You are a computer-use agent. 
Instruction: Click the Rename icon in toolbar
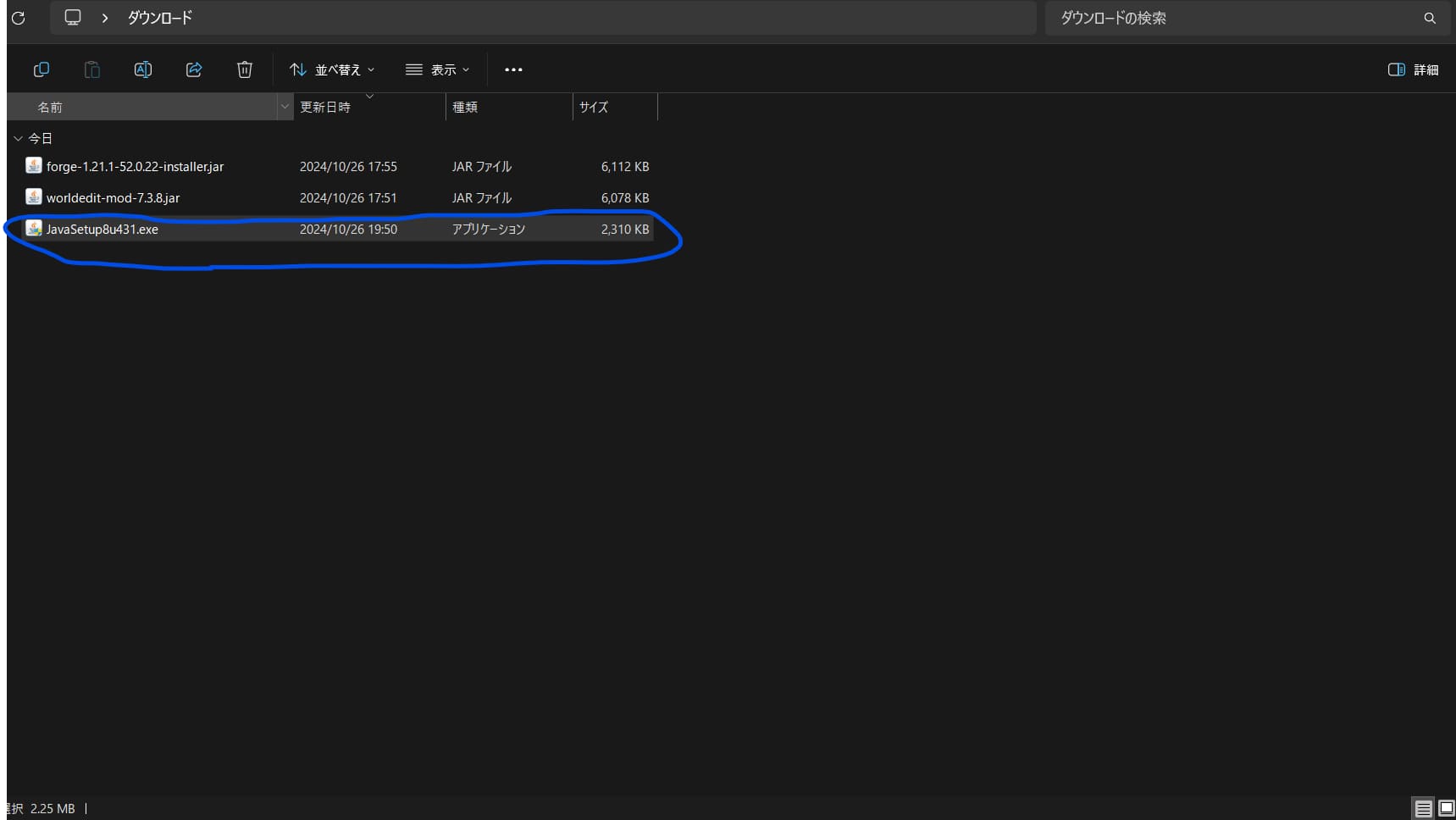pos(143,69)
